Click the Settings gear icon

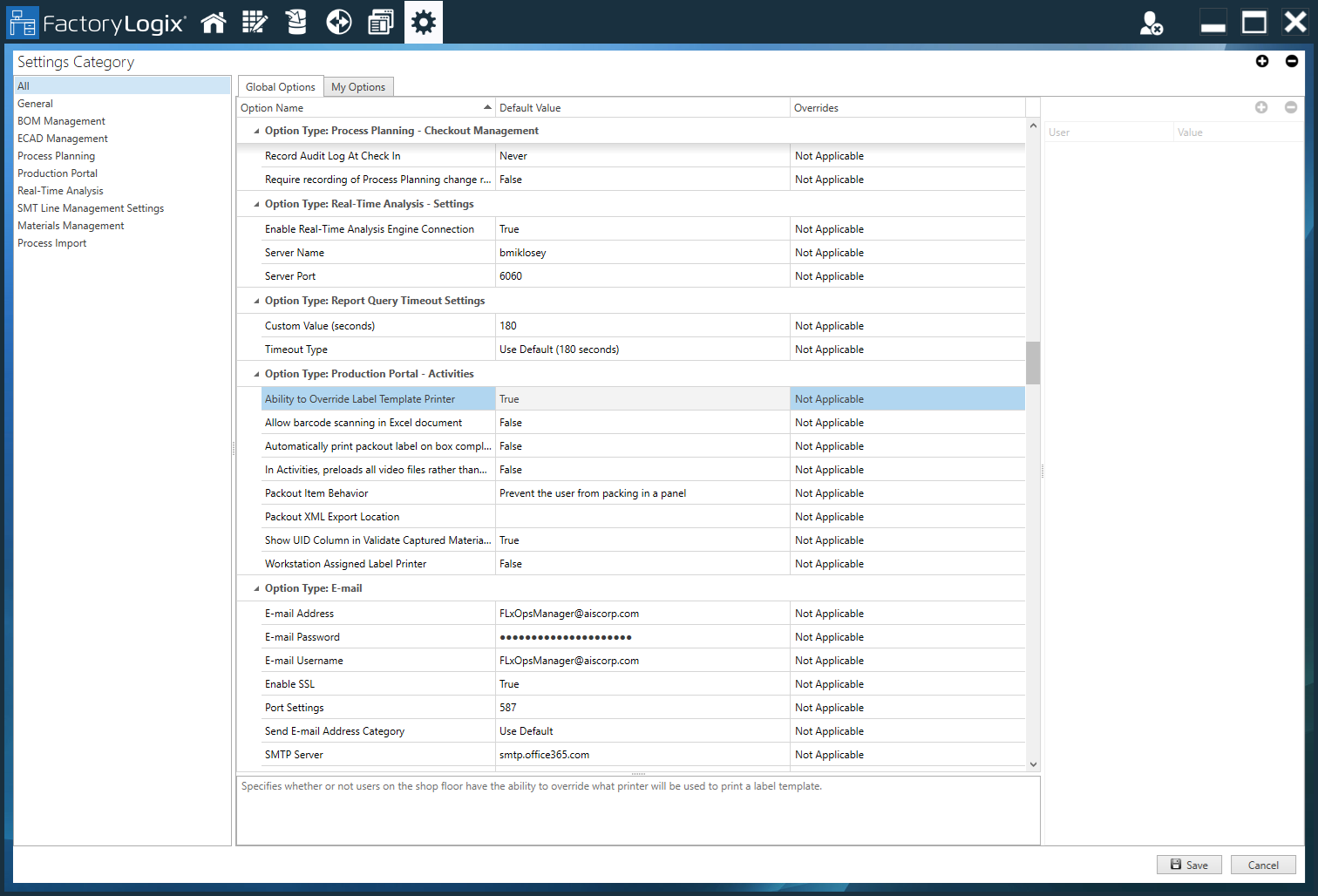click(x=424, y=23)
